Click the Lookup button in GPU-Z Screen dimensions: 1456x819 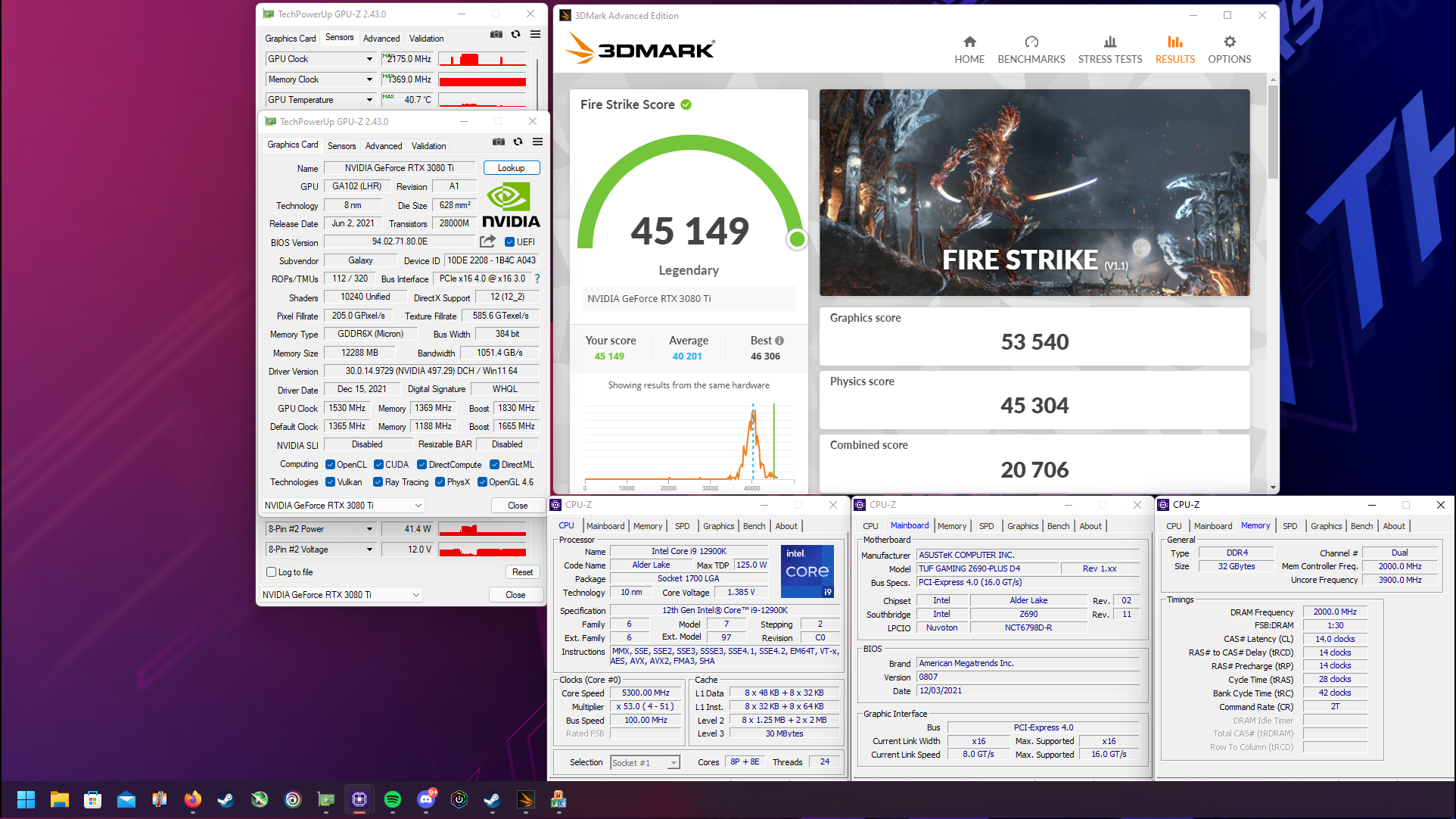pos(511,168)
